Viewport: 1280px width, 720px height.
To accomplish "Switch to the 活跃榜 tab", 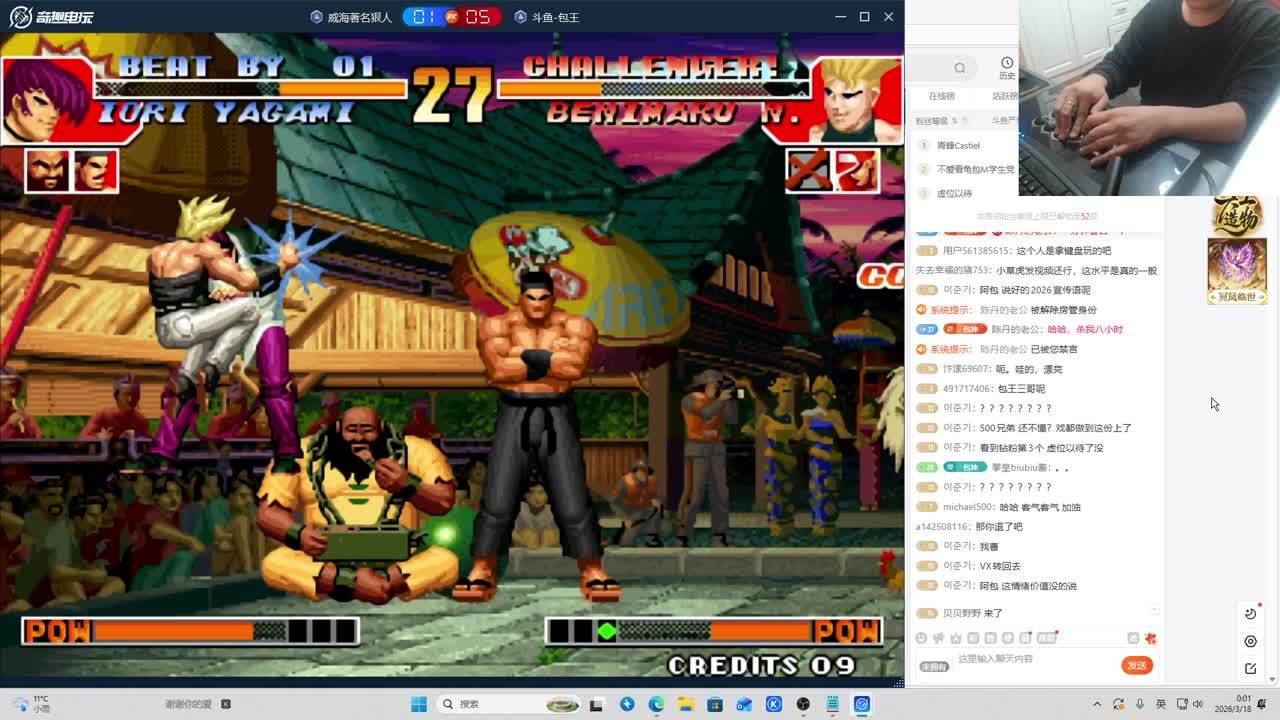I will 1003,96.
